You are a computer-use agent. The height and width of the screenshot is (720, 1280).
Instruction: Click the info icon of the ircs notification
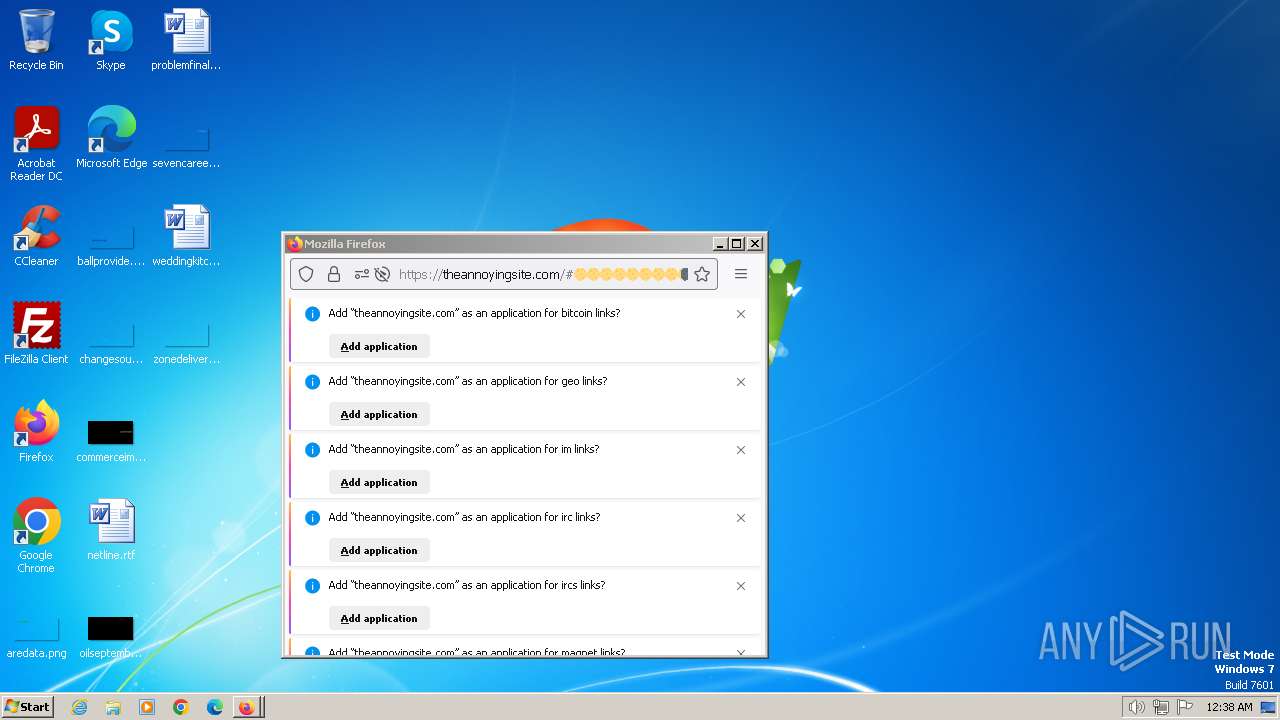coord(312,586)
